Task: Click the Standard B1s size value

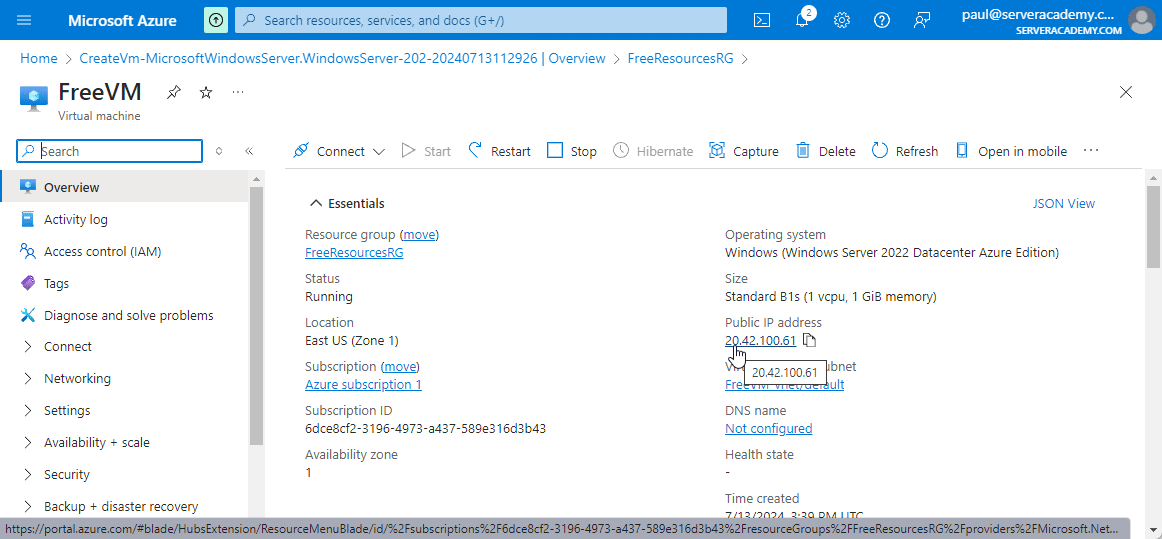Action: click(x=831, y=297)
